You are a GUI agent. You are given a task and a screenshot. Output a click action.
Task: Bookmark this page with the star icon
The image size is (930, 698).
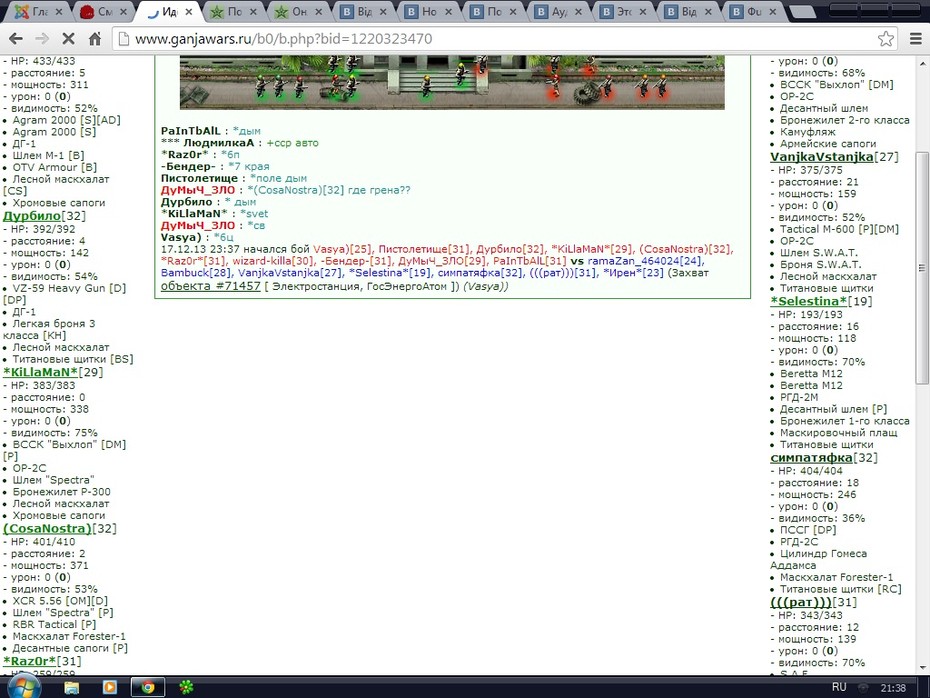pyautogui.click(x=886, y=39)
